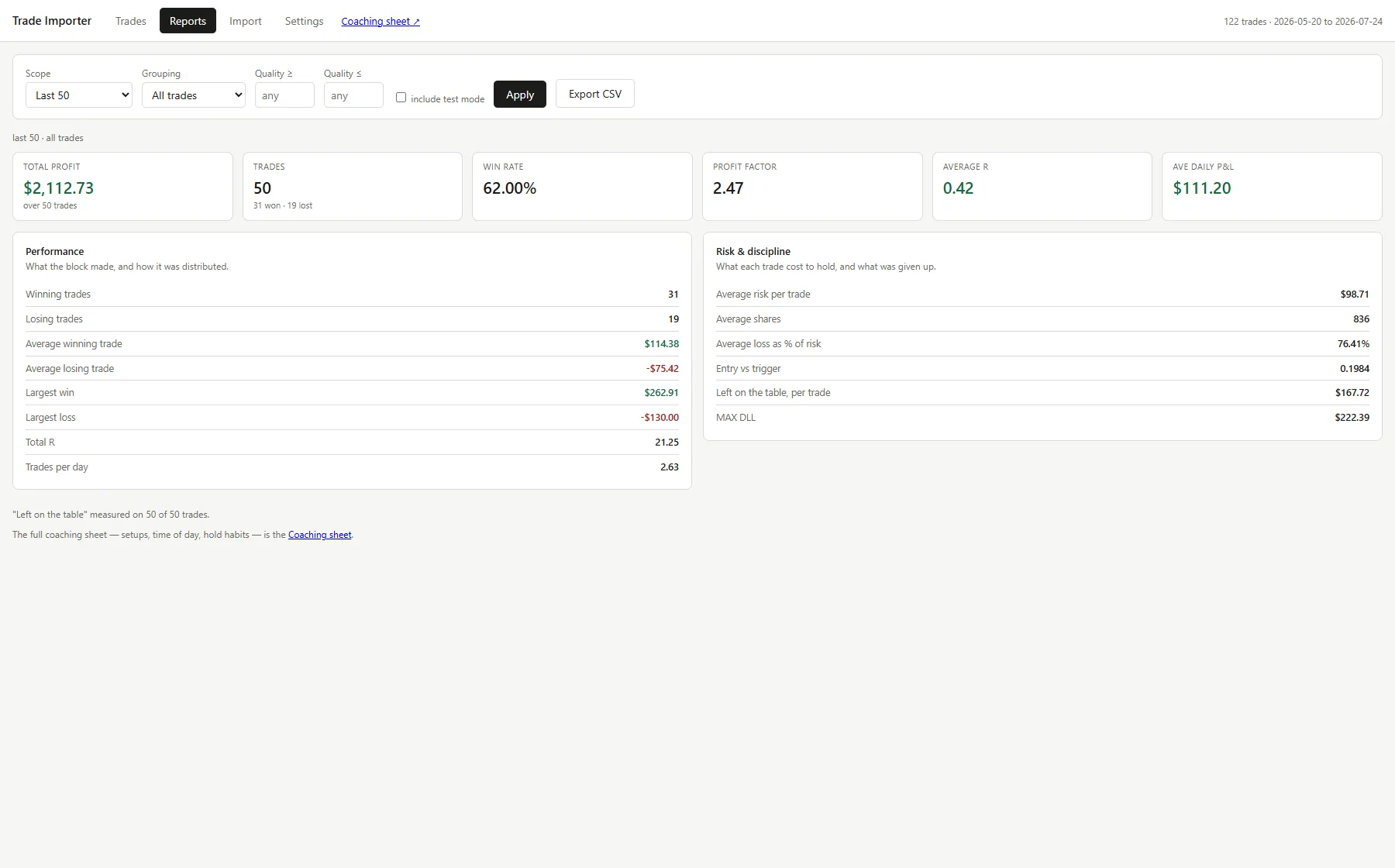Click the 122 trades date range text

click(1303, 22)
